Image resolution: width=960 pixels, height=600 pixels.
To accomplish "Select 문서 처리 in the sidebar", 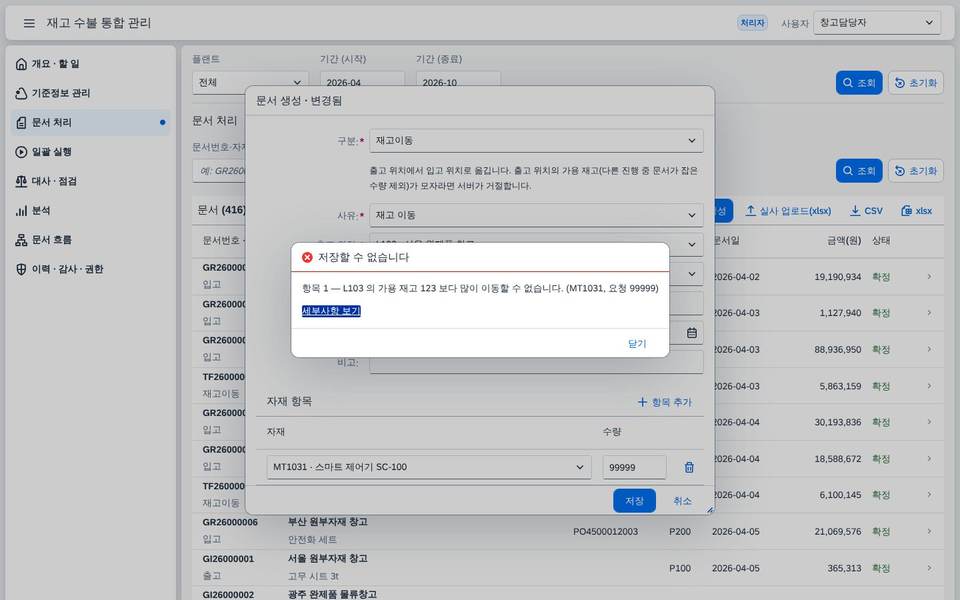I will [91, 122].
